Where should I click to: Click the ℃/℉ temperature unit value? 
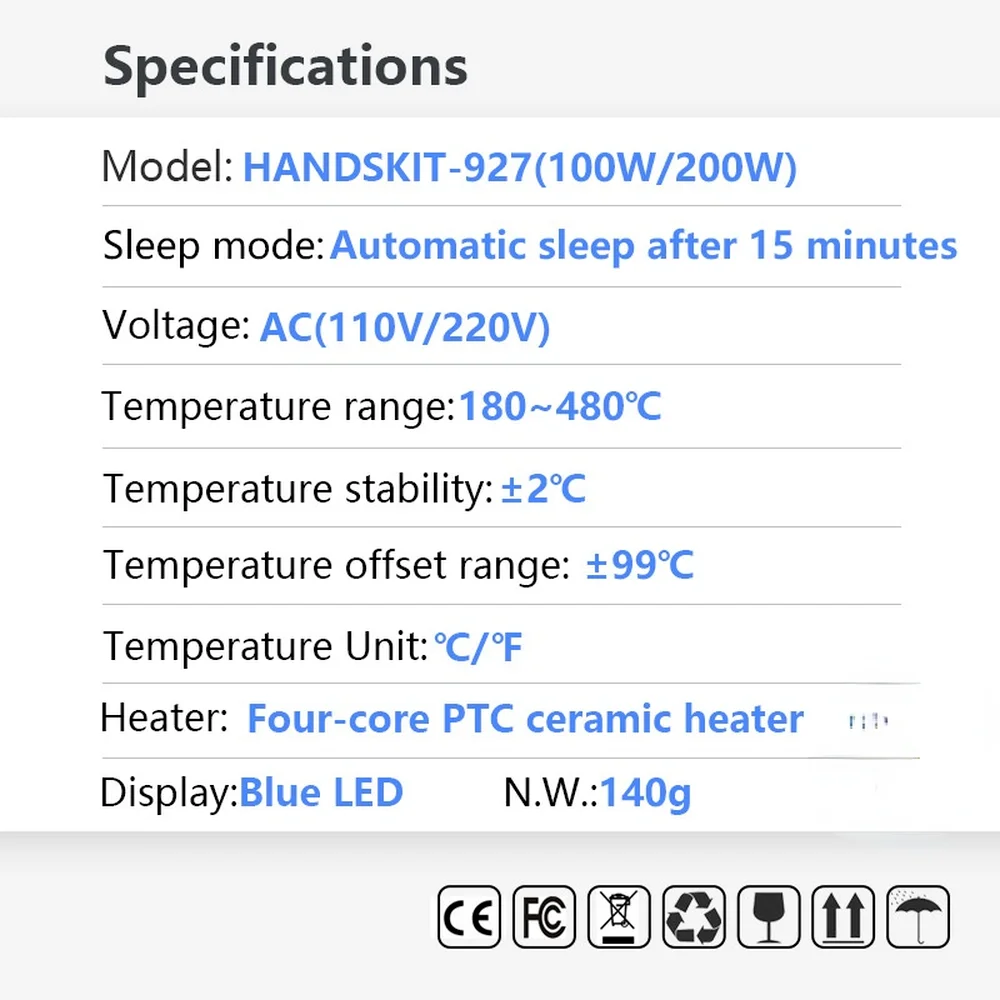(478, 647)
